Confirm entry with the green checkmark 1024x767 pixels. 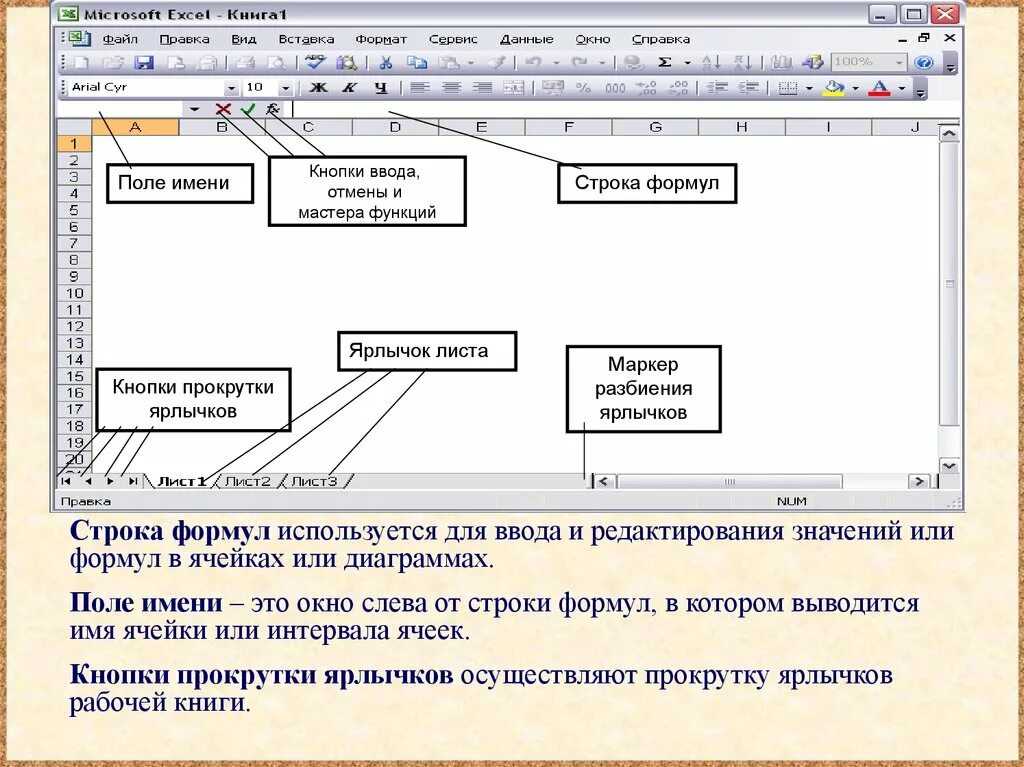coord(248,109)
